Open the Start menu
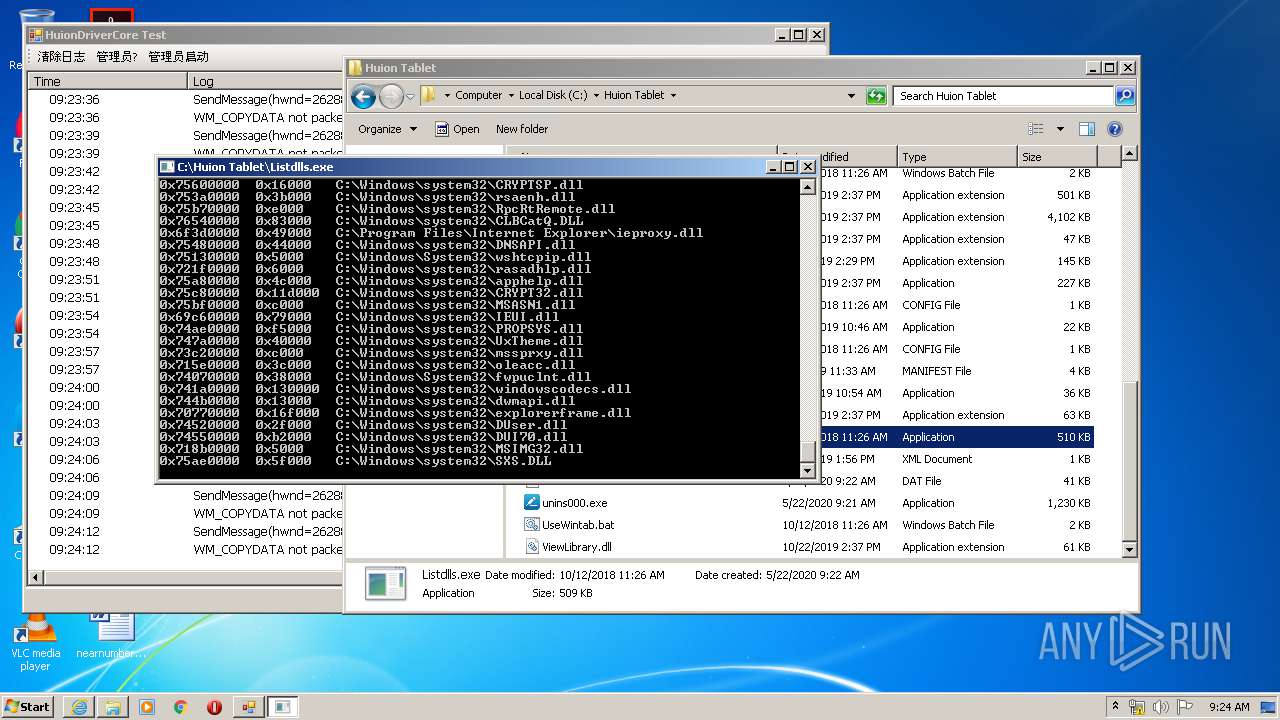The height and width of the screenshot is (720, 1280). pyautogui.click(x=27, y=706)
